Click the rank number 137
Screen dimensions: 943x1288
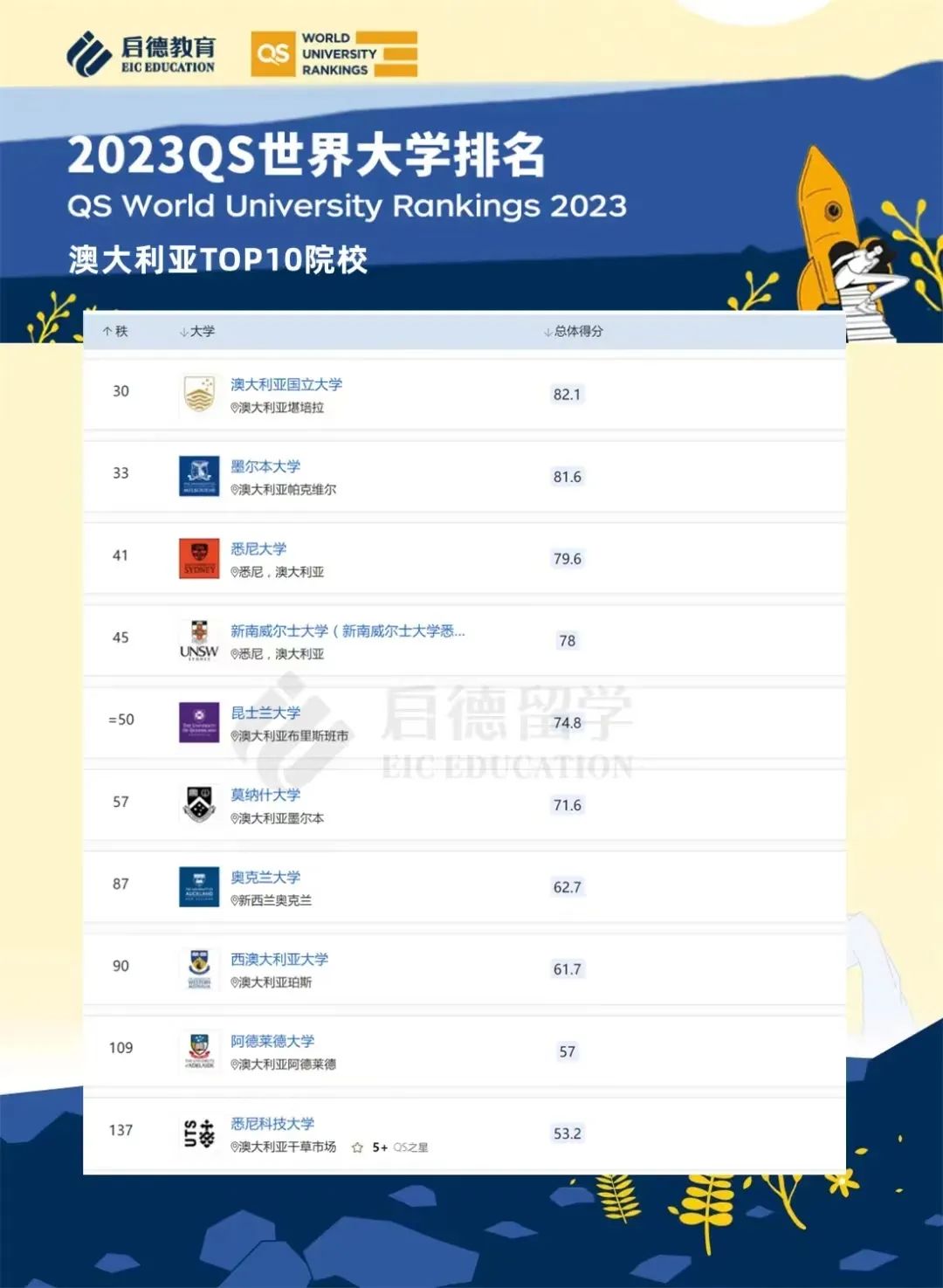coord(120,1130)
